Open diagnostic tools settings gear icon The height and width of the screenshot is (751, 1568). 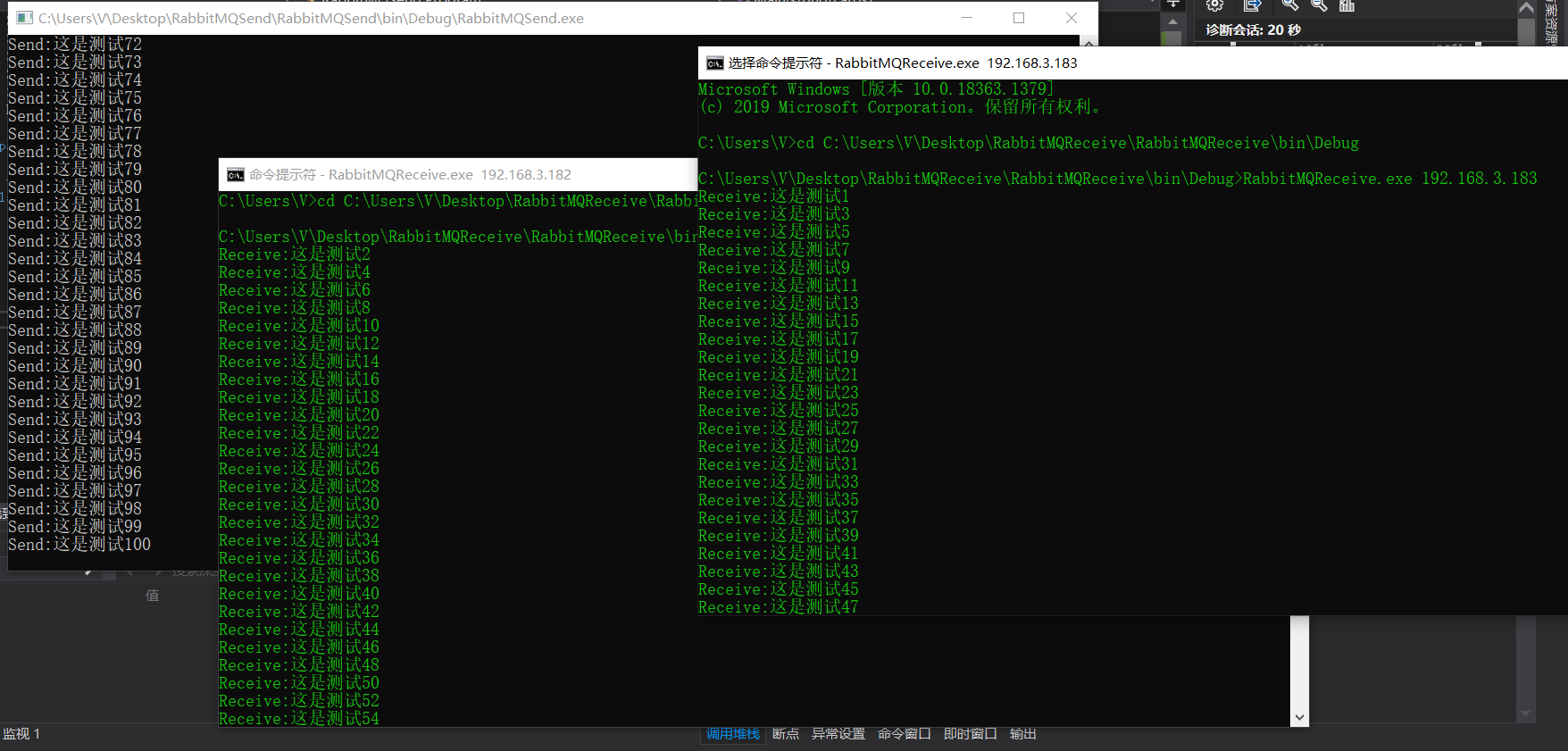(x=1214, y=5)
